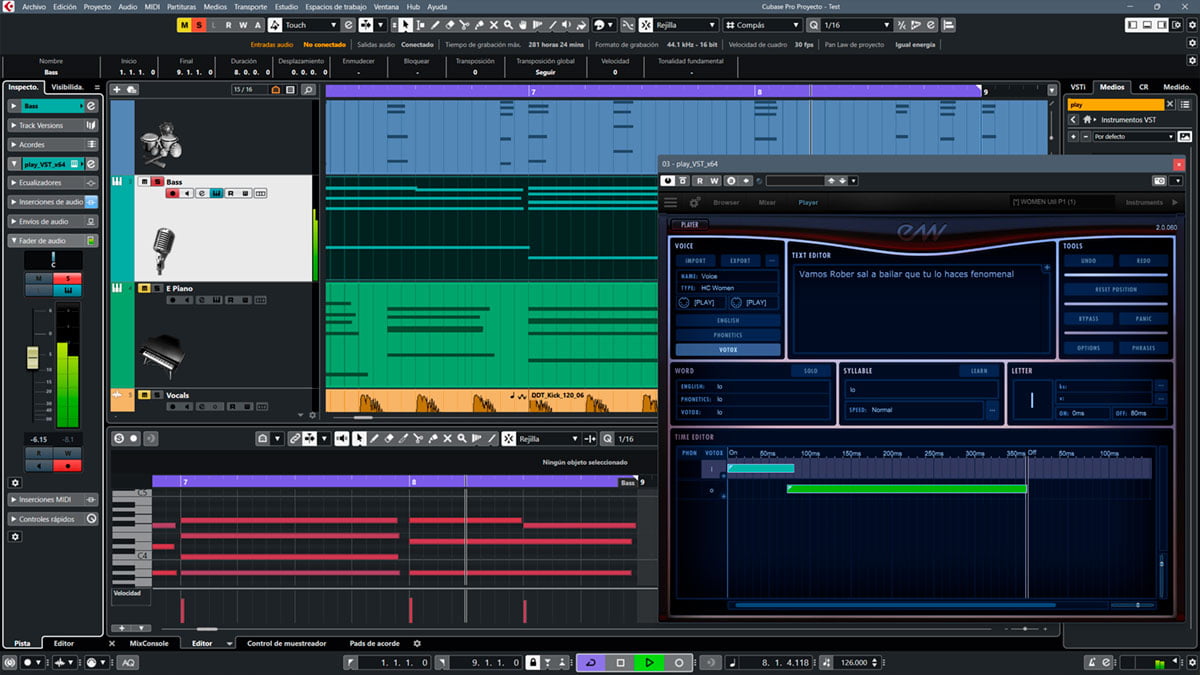Image resolution: width=1200 pixels, height=675 pixels.
Task: Open the 1/16 quantize preset dropdown in top toolbar
Action: [857, 24]
